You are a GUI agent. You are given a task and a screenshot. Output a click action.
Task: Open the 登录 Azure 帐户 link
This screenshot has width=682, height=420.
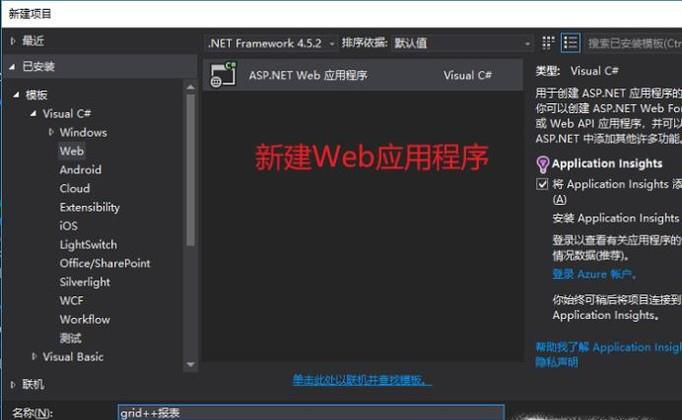coord(594,274)
